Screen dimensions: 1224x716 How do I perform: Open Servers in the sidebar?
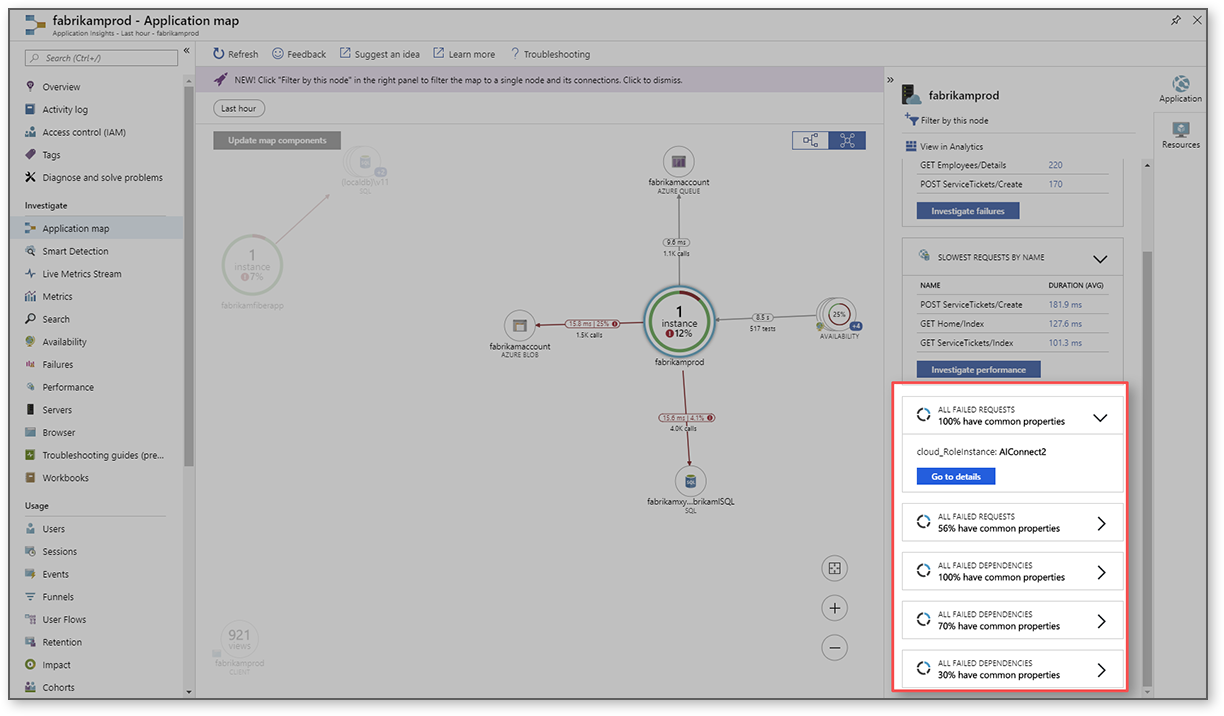pos(57,410)
